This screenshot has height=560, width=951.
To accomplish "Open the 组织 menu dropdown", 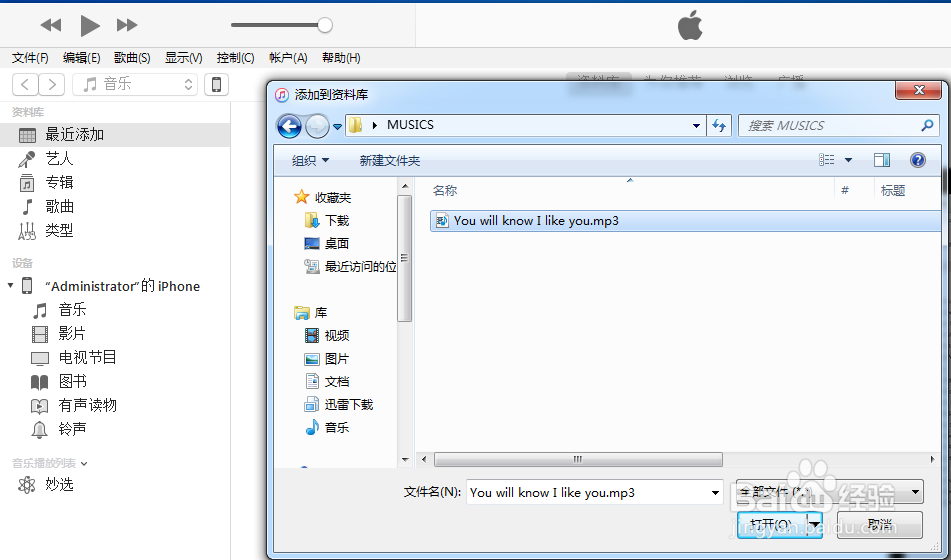I will [x=310, y=160].
